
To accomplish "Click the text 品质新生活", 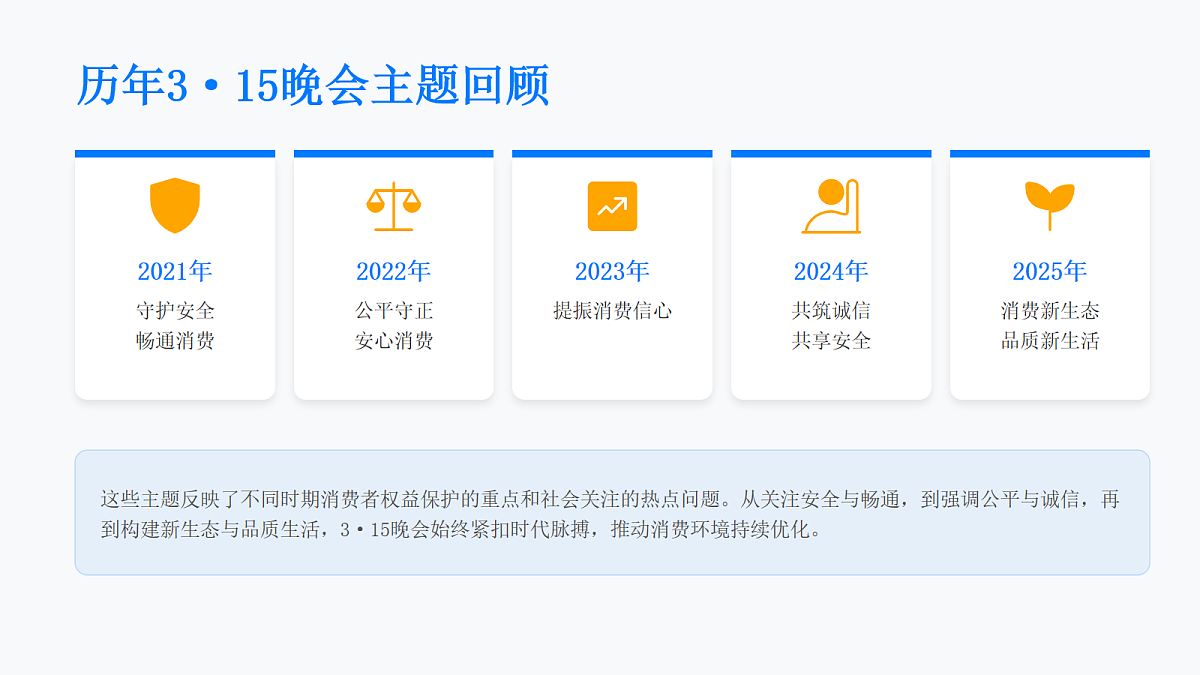I will click(1049, 341).
